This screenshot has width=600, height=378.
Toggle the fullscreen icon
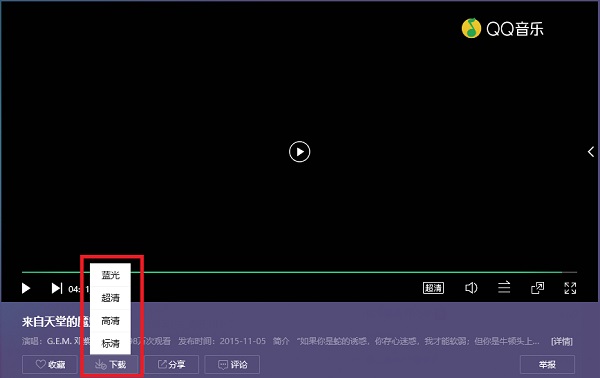pos(570,288)
